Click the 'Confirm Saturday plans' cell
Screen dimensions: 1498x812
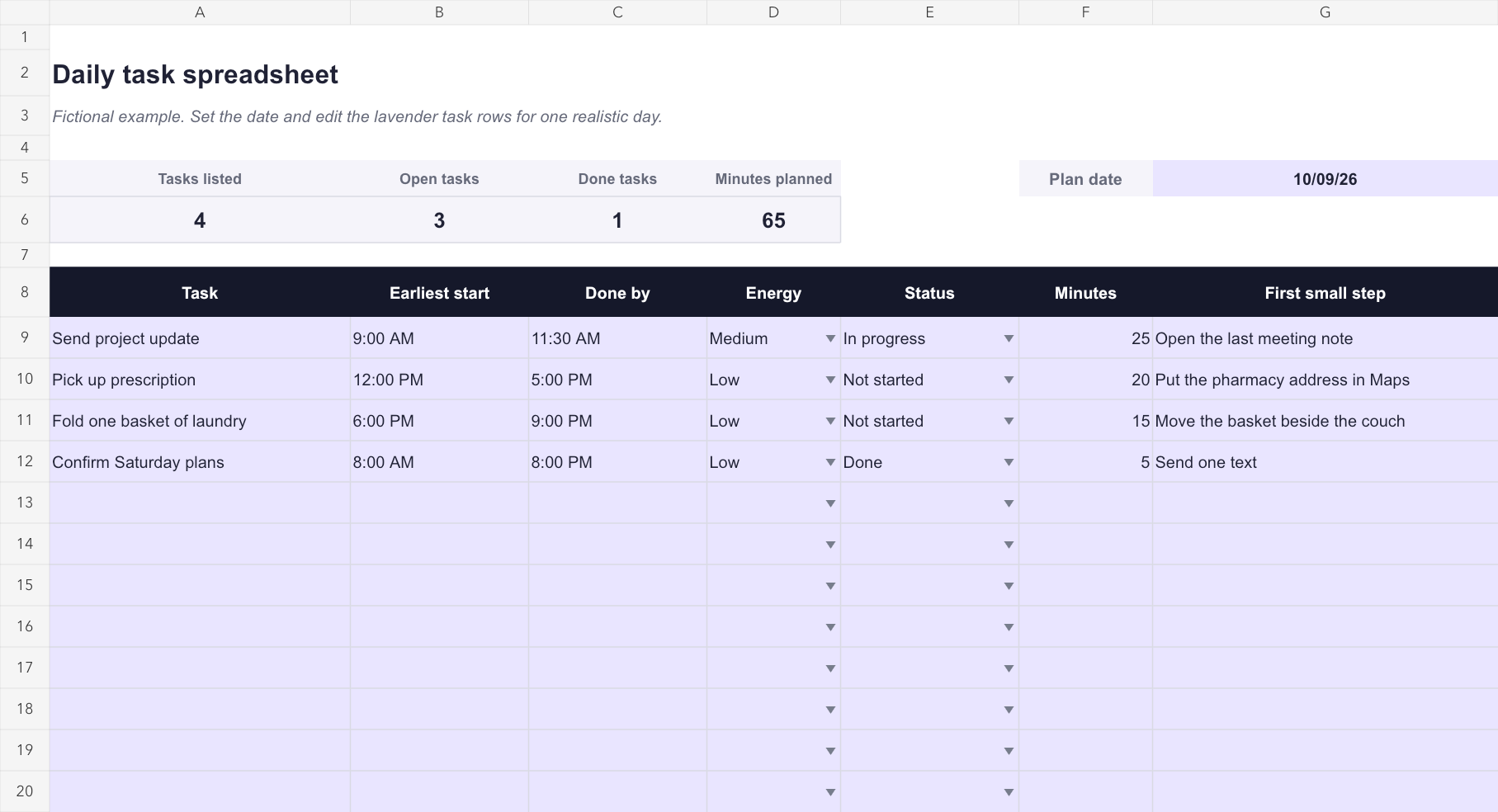200,462
